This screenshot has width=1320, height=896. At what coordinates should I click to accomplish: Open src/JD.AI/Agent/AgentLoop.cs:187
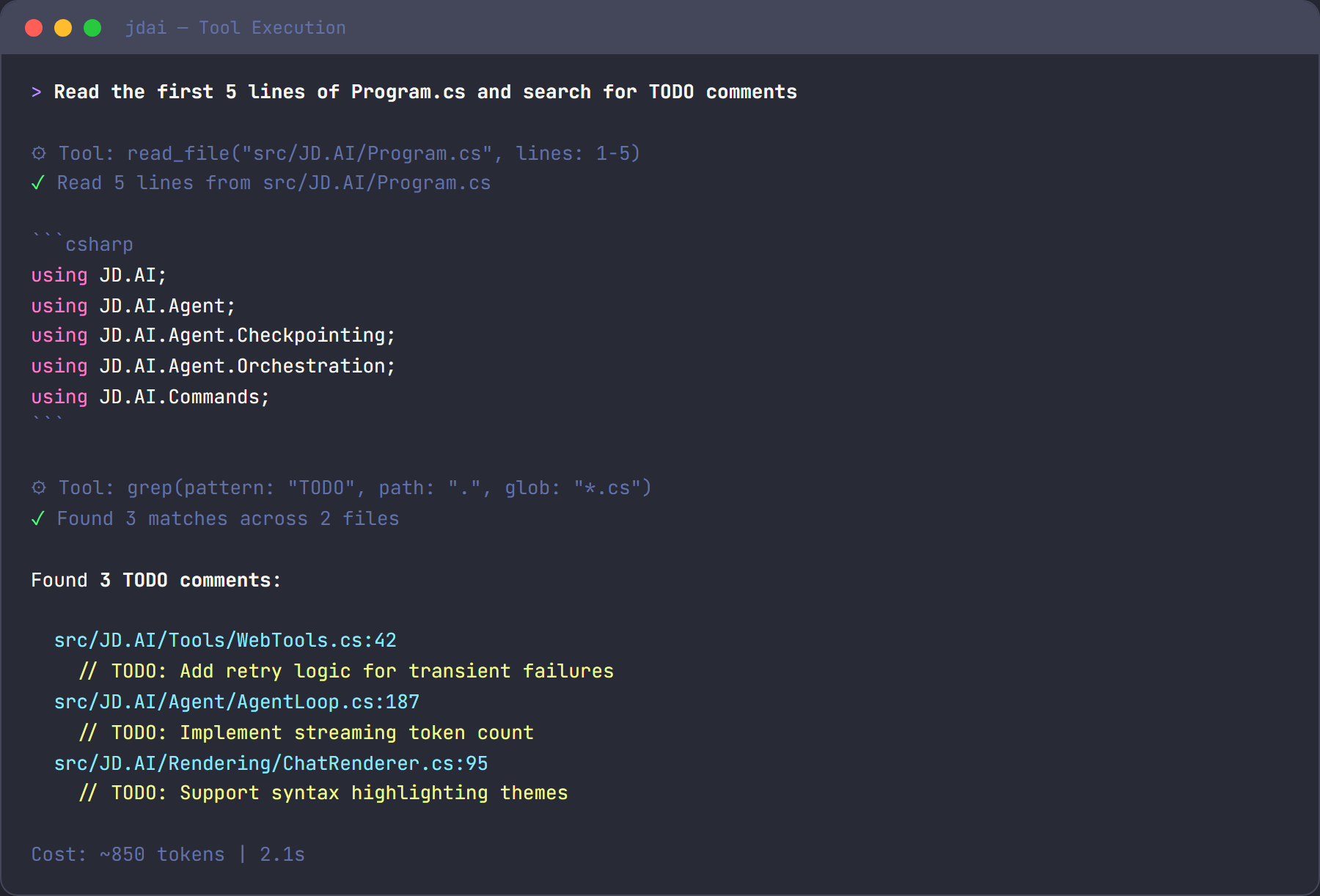235,702
